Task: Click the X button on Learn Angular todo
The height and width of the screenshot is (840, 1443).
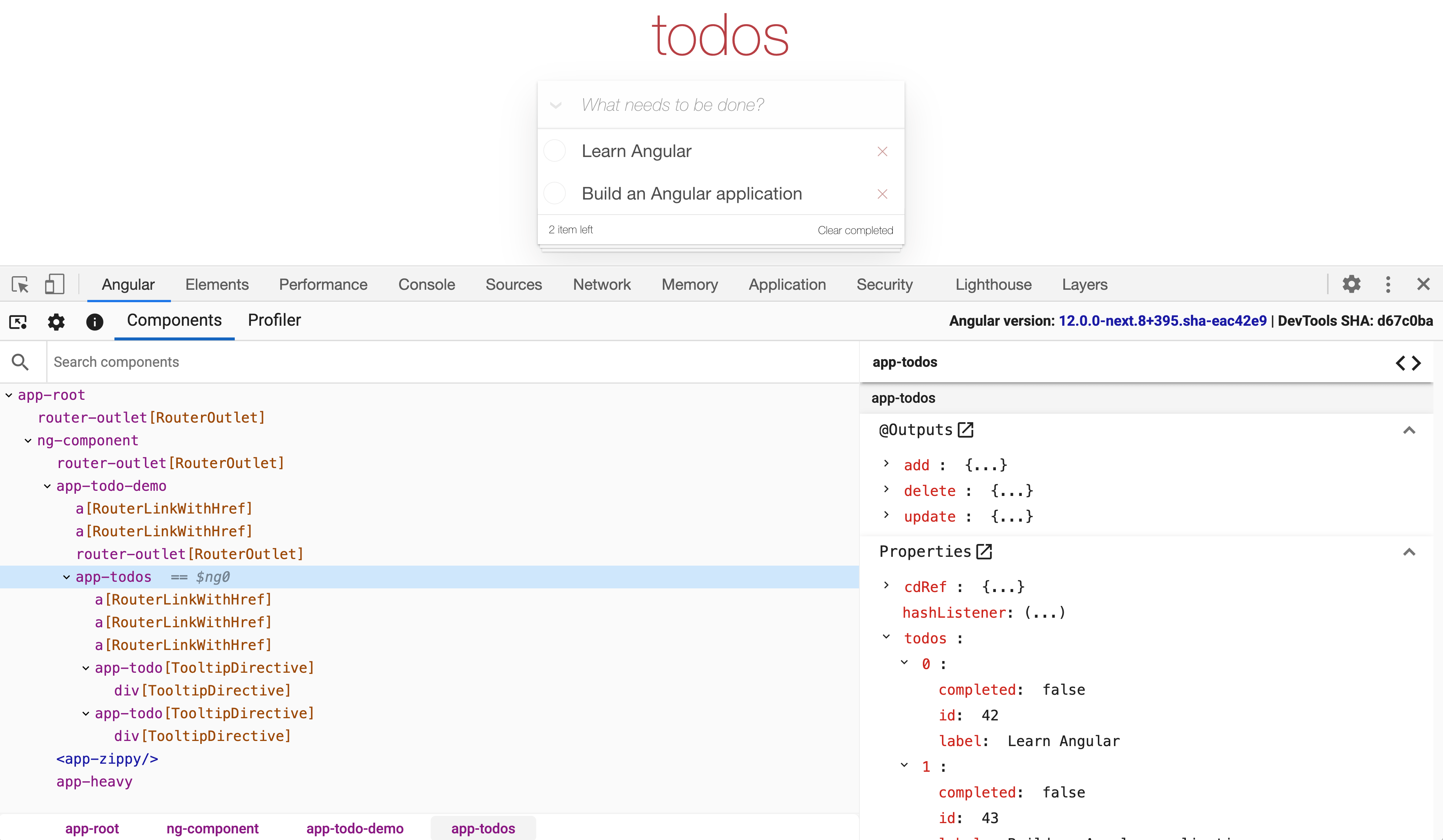Action: [882, 151]
